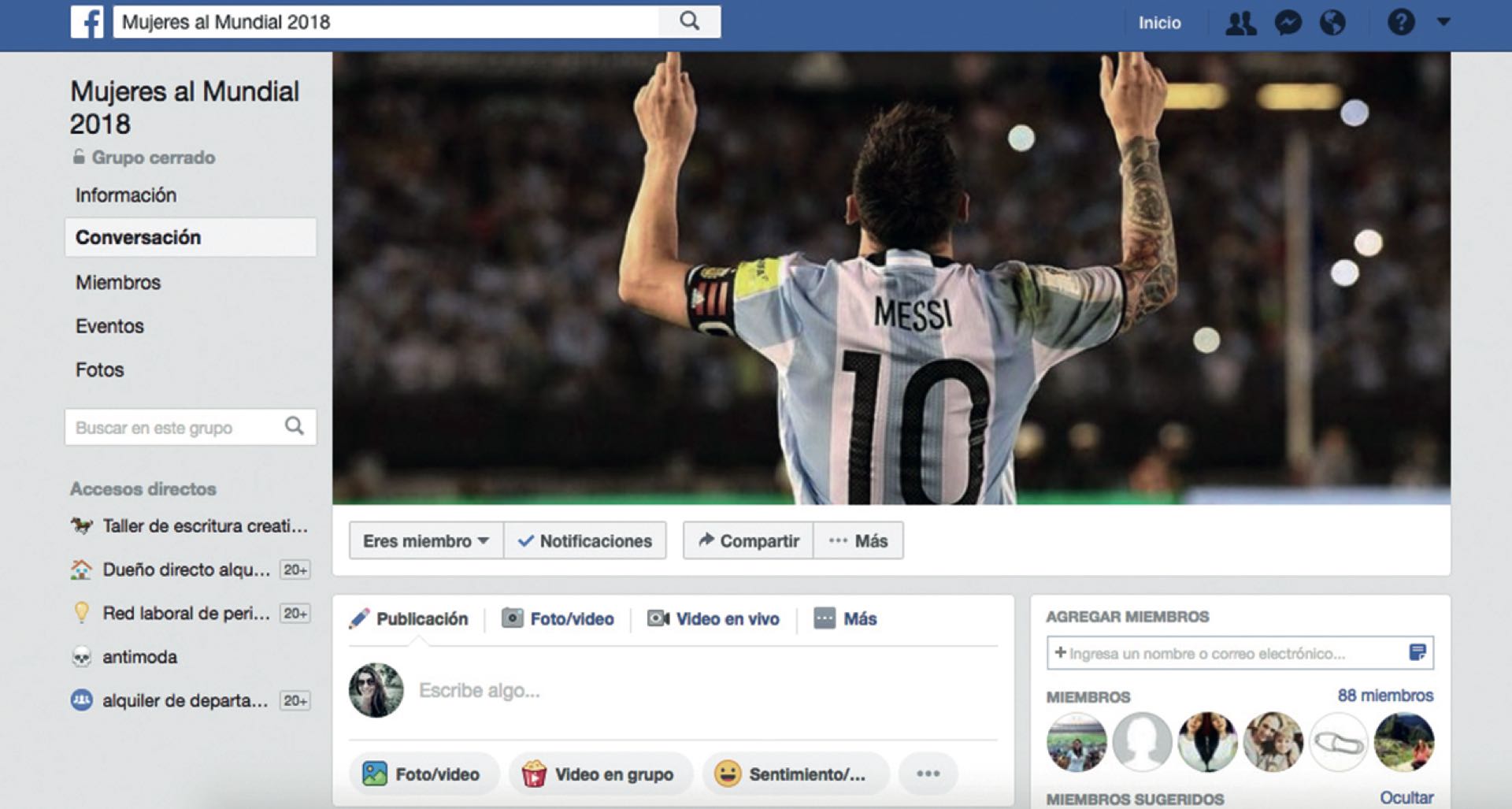Hide suggested members with Ocultar

1406,797
